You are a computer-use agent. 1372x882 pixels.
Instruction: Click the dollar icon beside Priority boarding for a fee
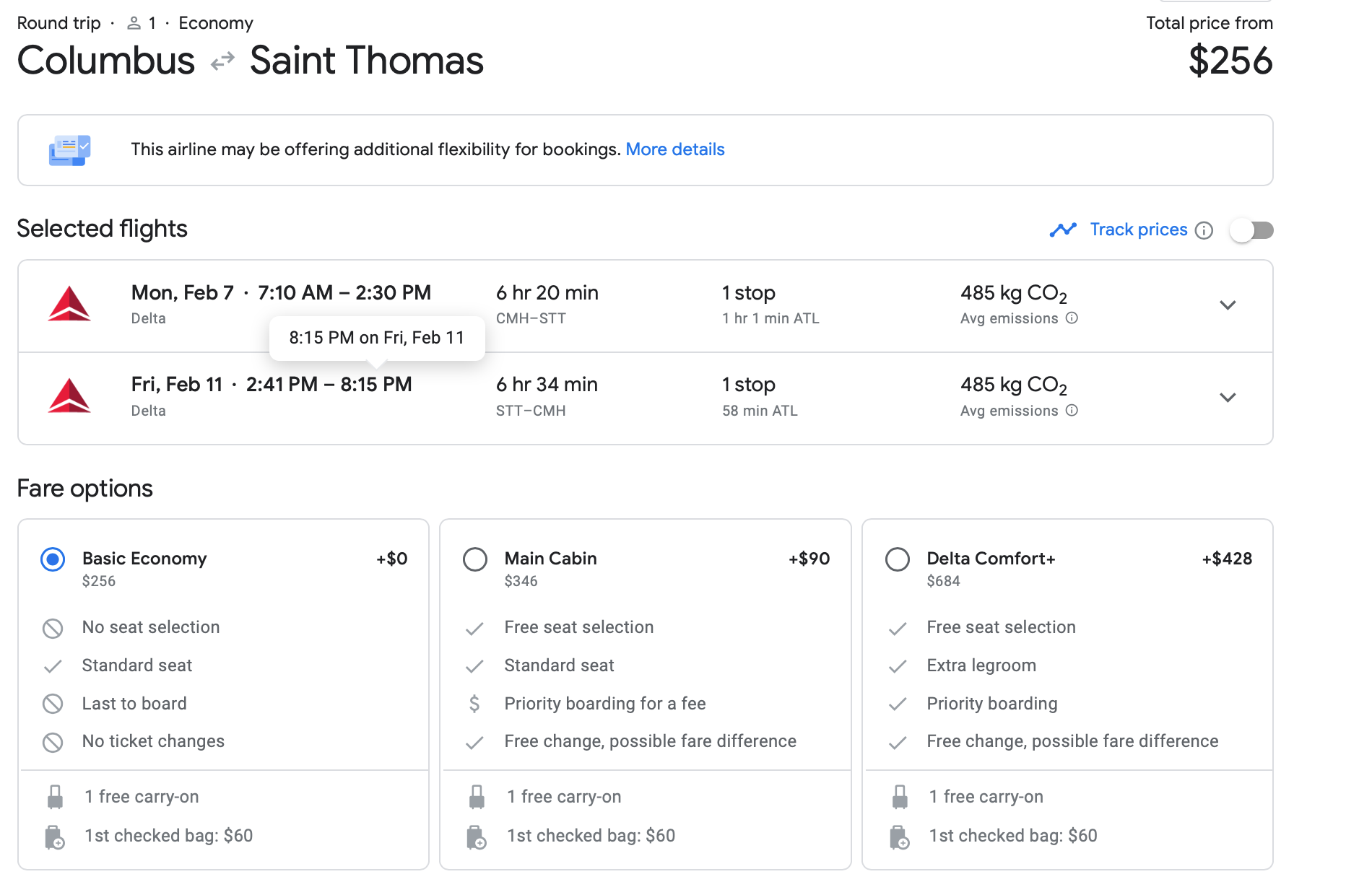(474, 704)
